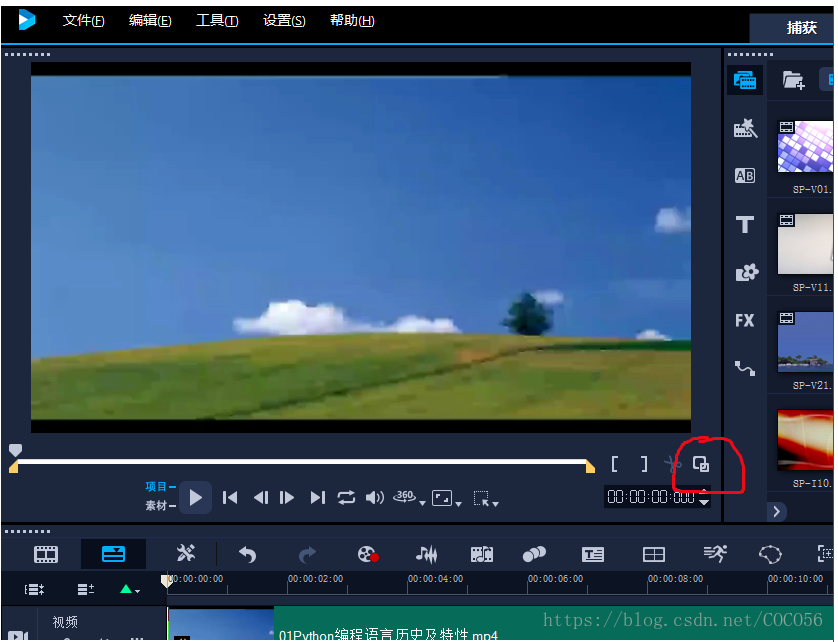
Task: Open the Graphics library icon
Action: (x=747, y=273)
